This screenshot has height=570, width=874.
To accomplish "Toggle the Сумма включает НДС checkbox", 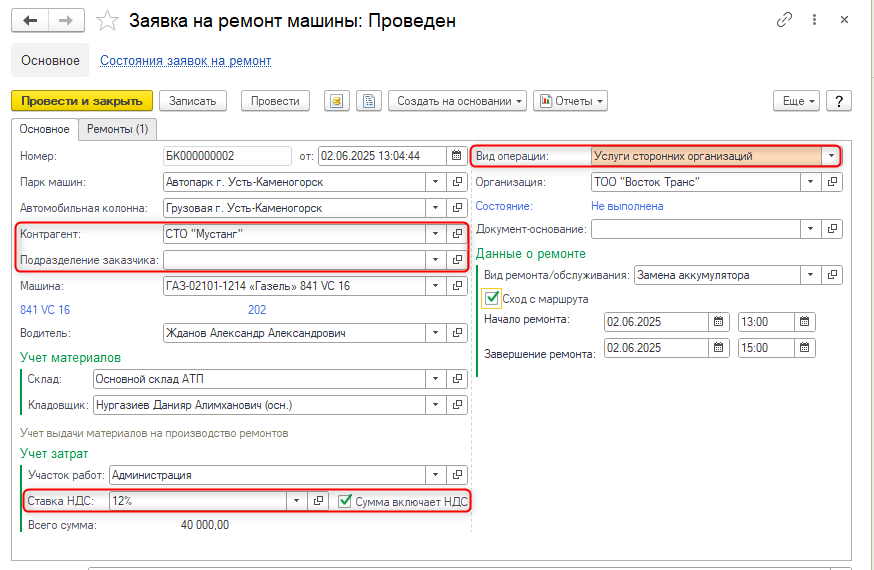I will click(345, 501).
